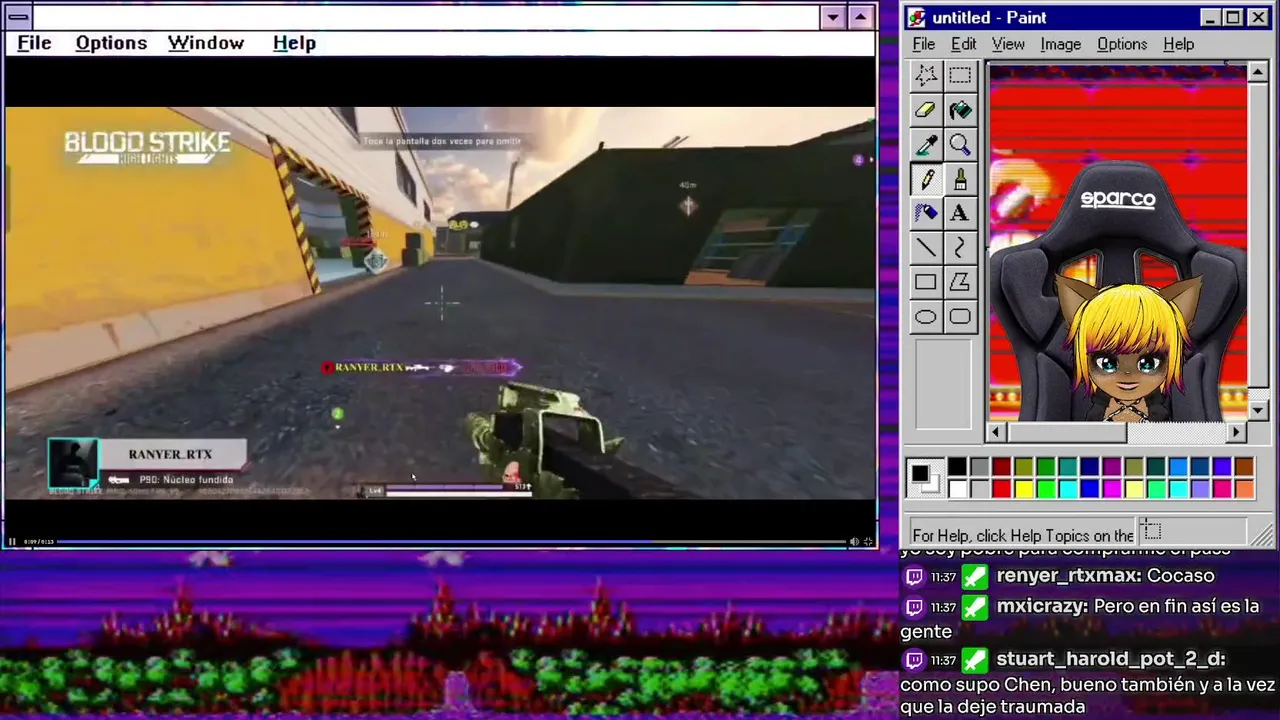Screen dimensions: 1280x720
Task: Open the File menu in Paint
Action: (x=923, y=44)
